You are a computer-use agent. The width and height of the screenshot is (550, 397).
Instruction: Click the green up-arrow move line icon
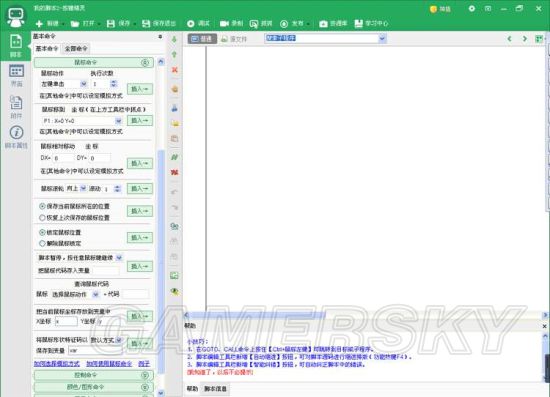coord(174,54)
